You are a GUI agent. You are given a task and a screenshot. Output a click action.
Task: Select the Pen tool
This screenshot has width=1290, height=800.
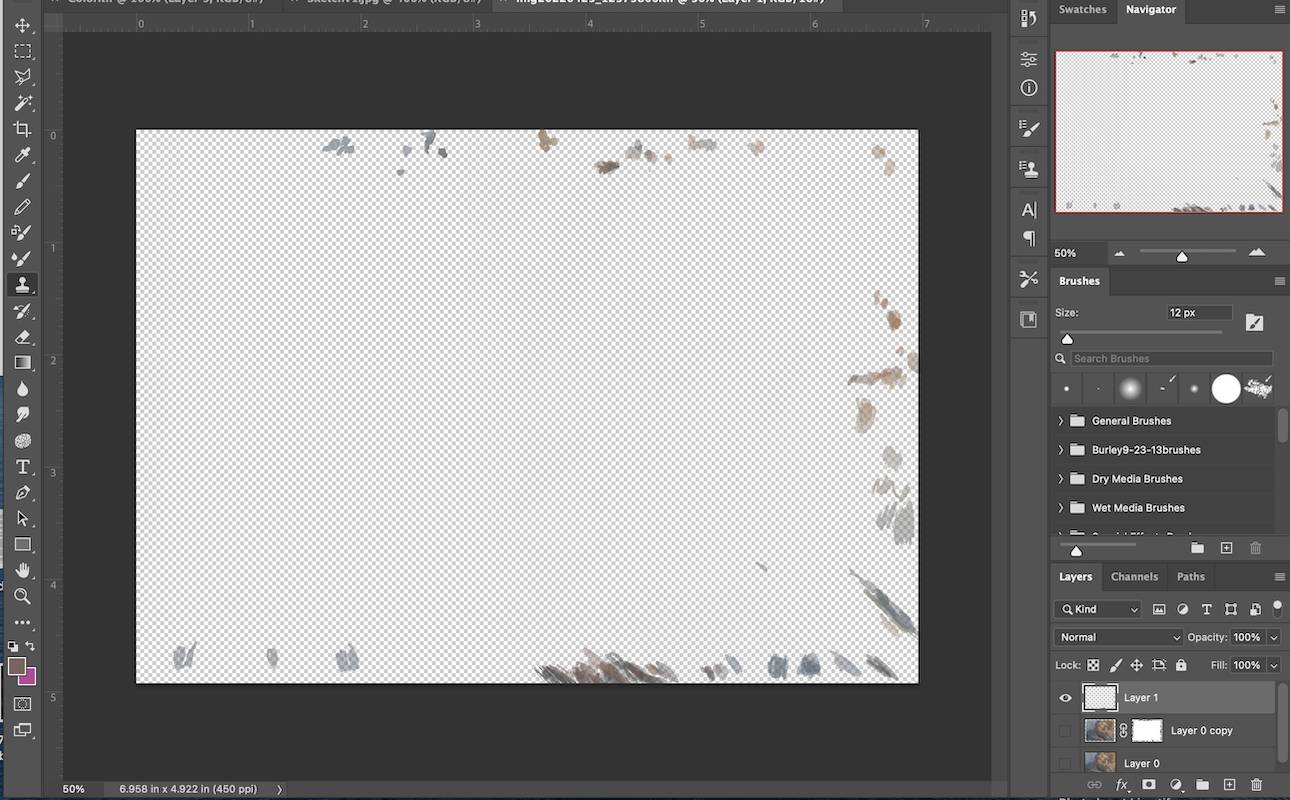tap(22, 493)
